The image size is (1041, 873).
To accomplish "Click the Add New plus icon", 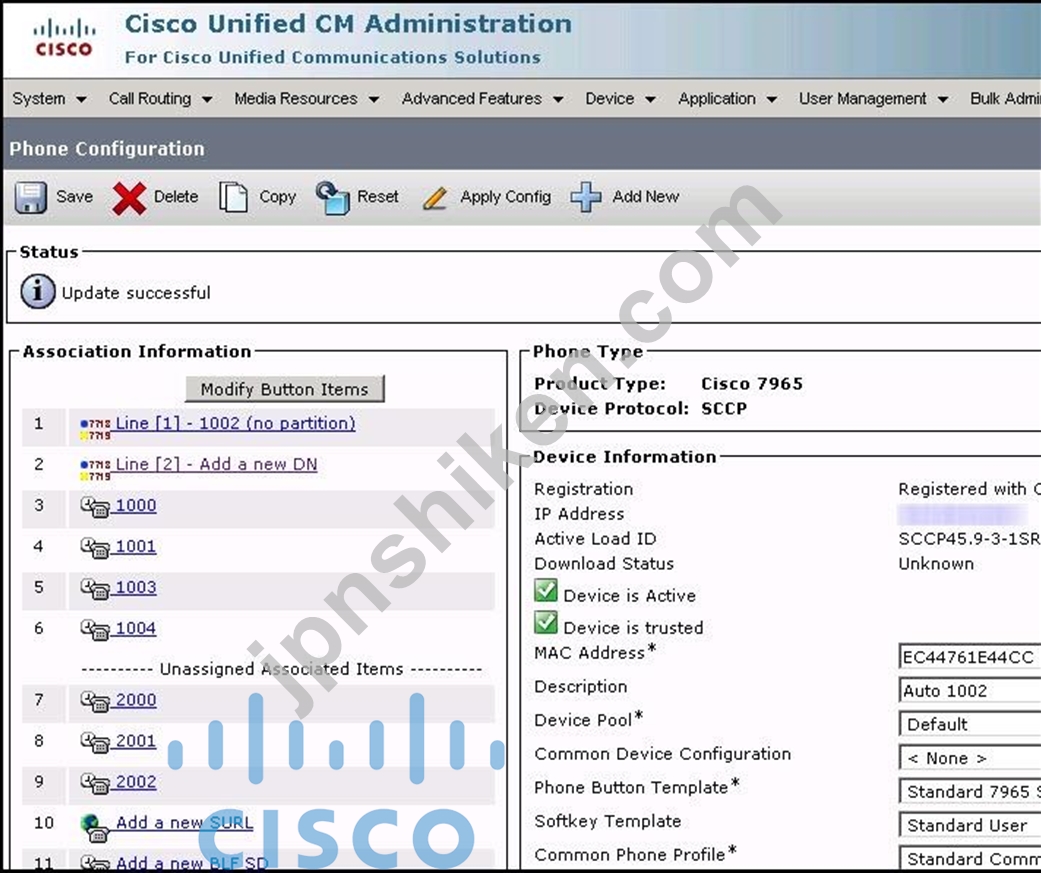I will click(586, 197).
